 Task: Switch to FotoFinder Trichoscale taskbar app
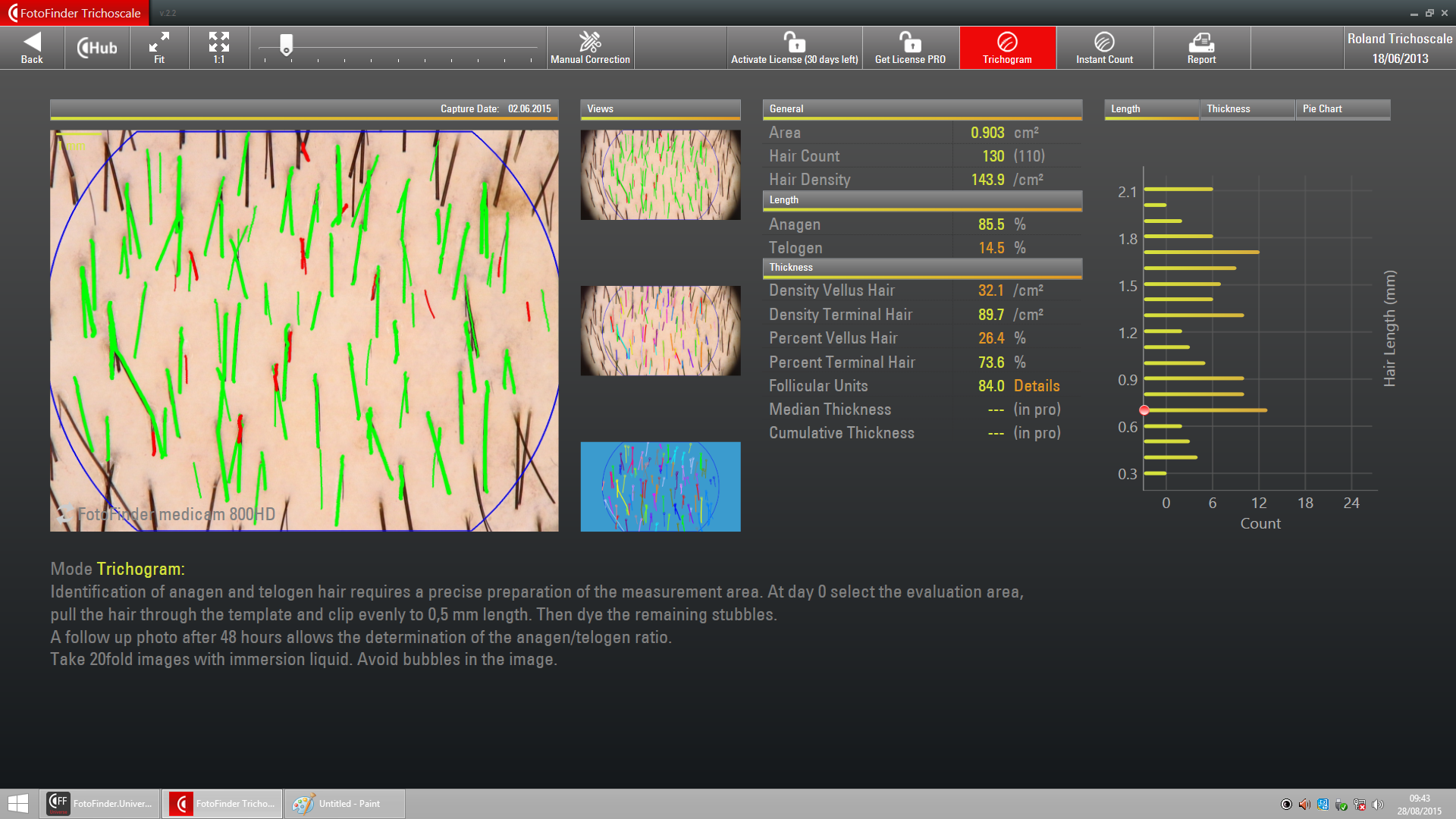pyautogui.click(x=222, y=804)
